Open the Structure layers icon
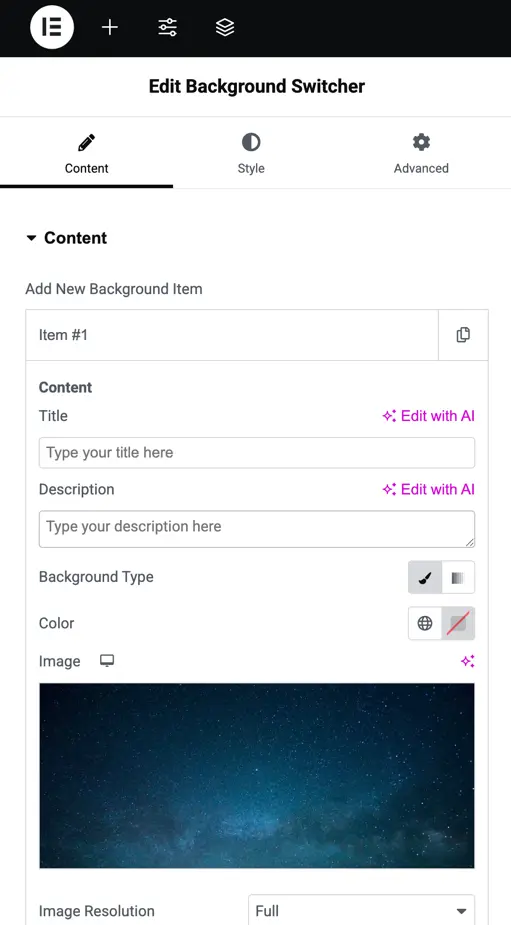Image resolution: width=511 pixels, height=925 pixels. click(x=225, y=28)
